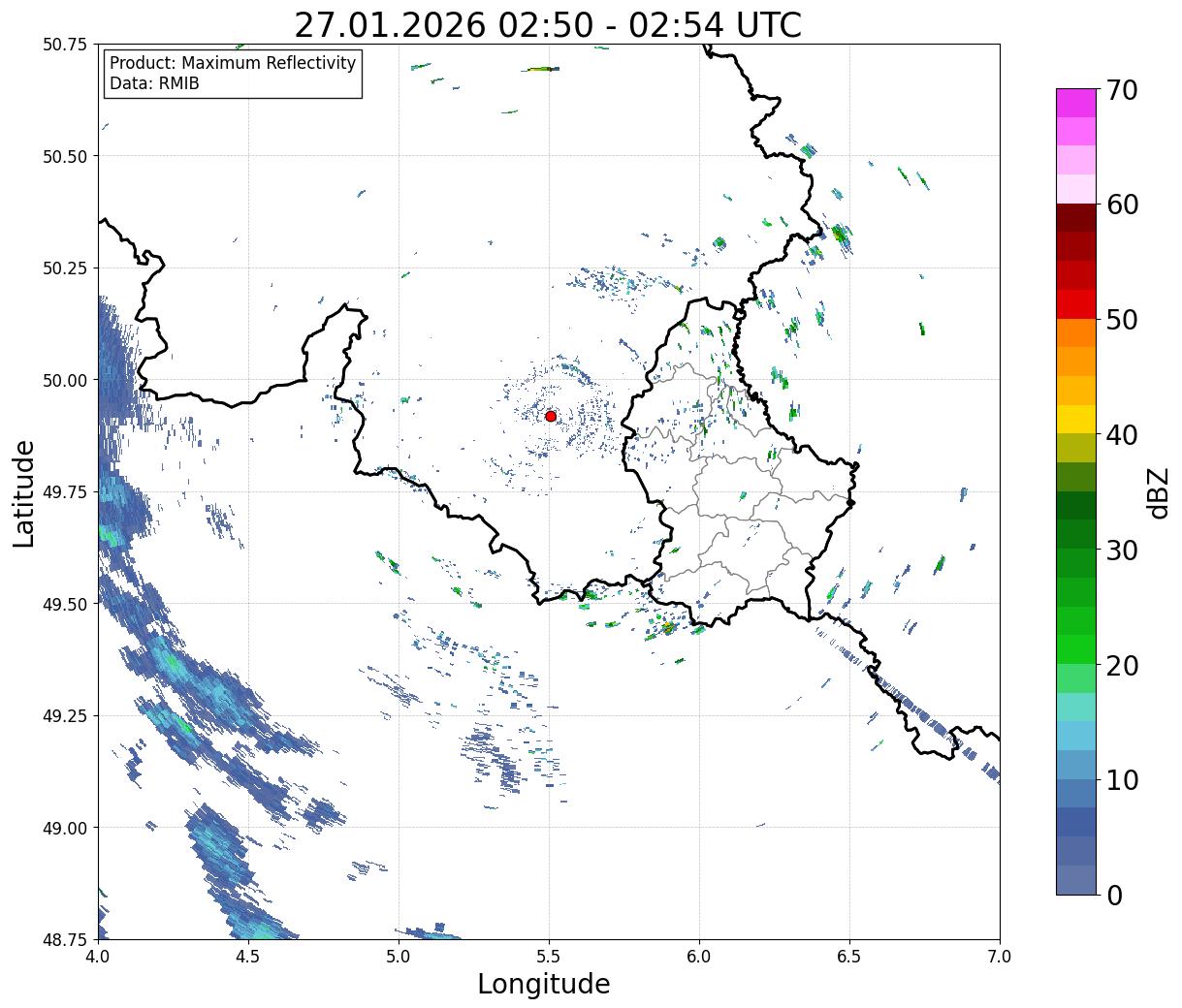This screenshot has width=1182, height=1008.
Task: Click the latitude tick label 50.00
Action: click(66, 380)
